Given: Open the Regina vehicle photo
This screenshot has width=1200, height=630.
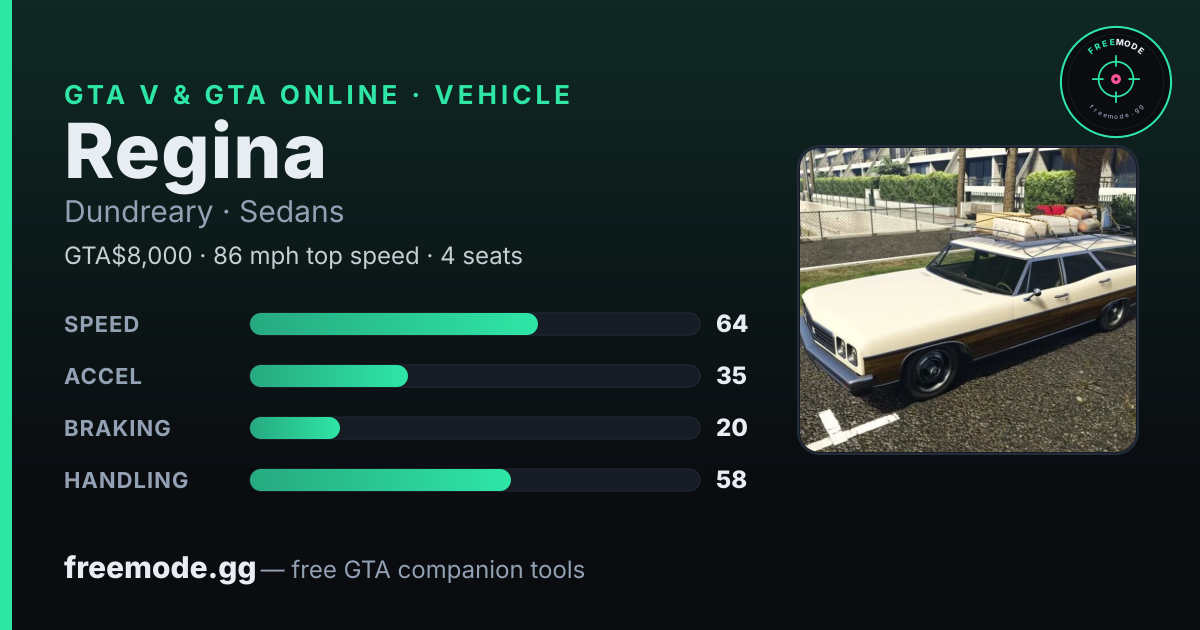Looking at the screenshot, I should 968,300.
